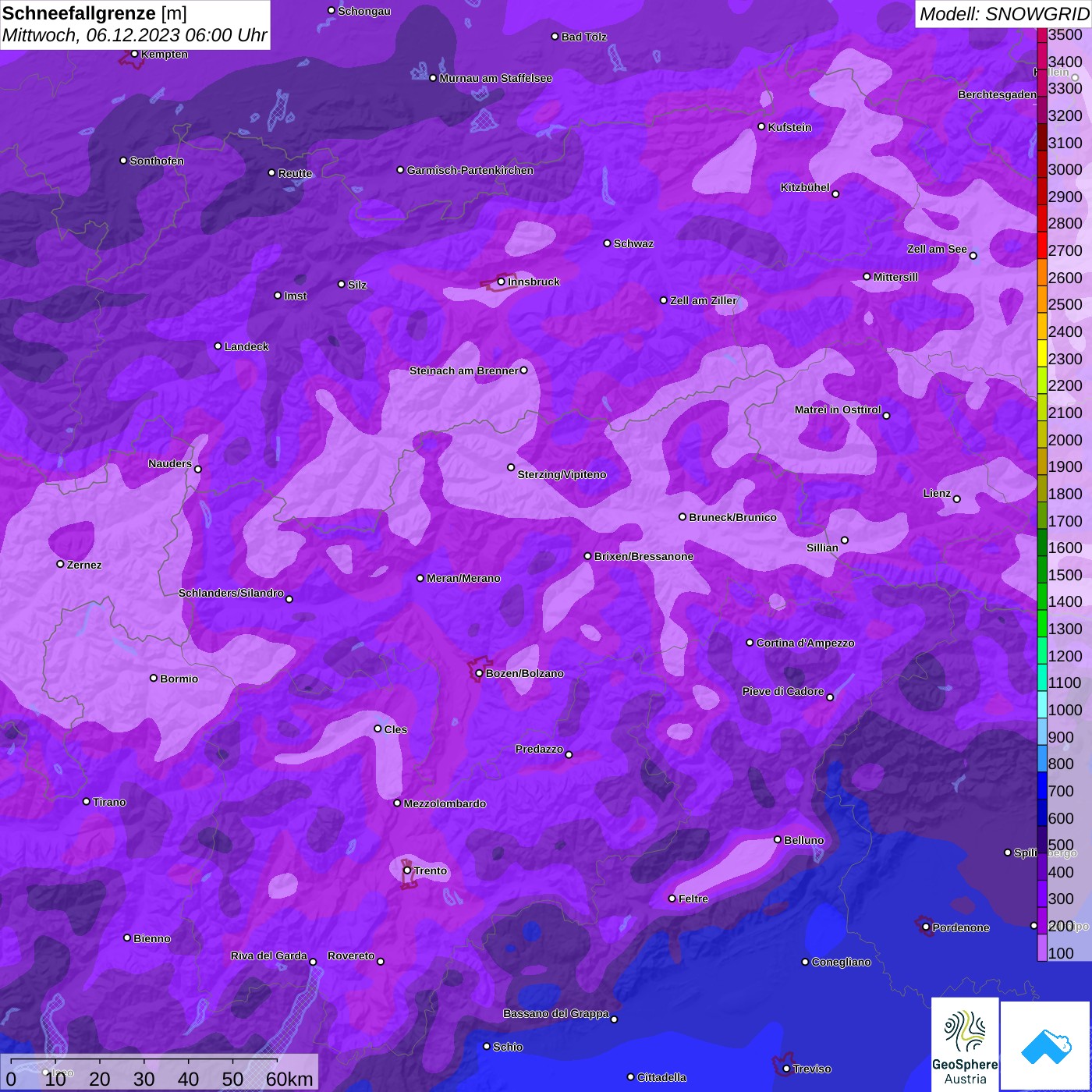Click the "Steinach am Brenner" label
Image resolution: width=1092 pixels, height=1092 pixels.
[463, 370]
